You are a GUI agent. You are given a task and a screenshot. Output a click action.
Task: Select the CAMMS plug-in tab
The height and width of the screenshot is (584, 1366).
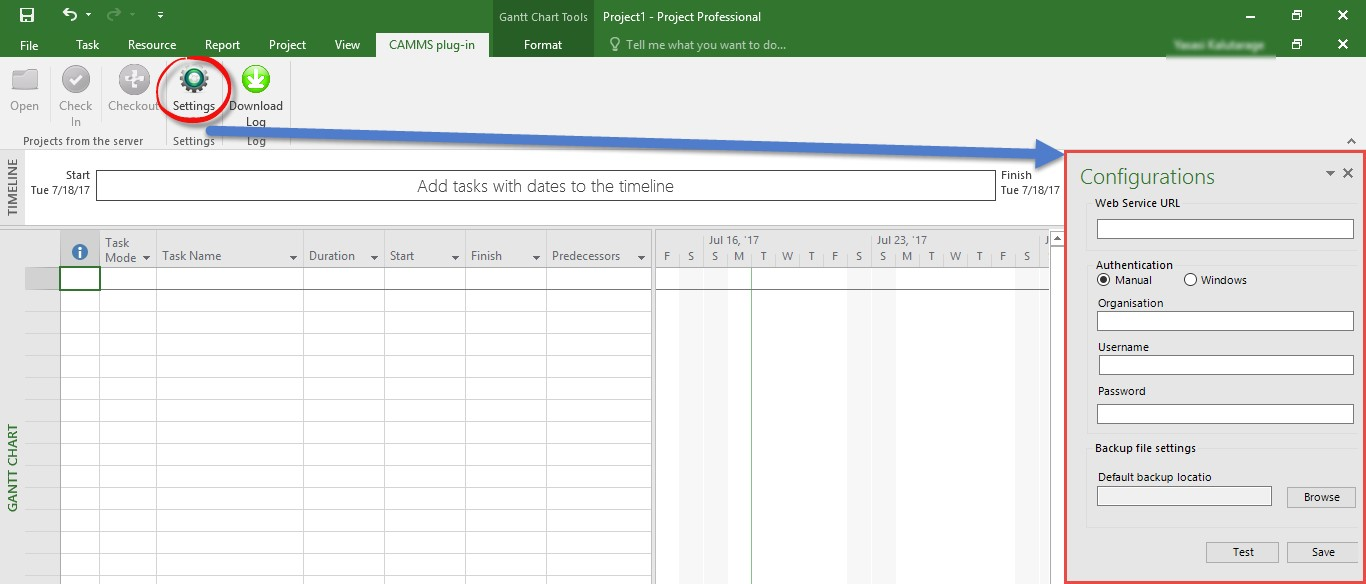[x=433, y=45]
